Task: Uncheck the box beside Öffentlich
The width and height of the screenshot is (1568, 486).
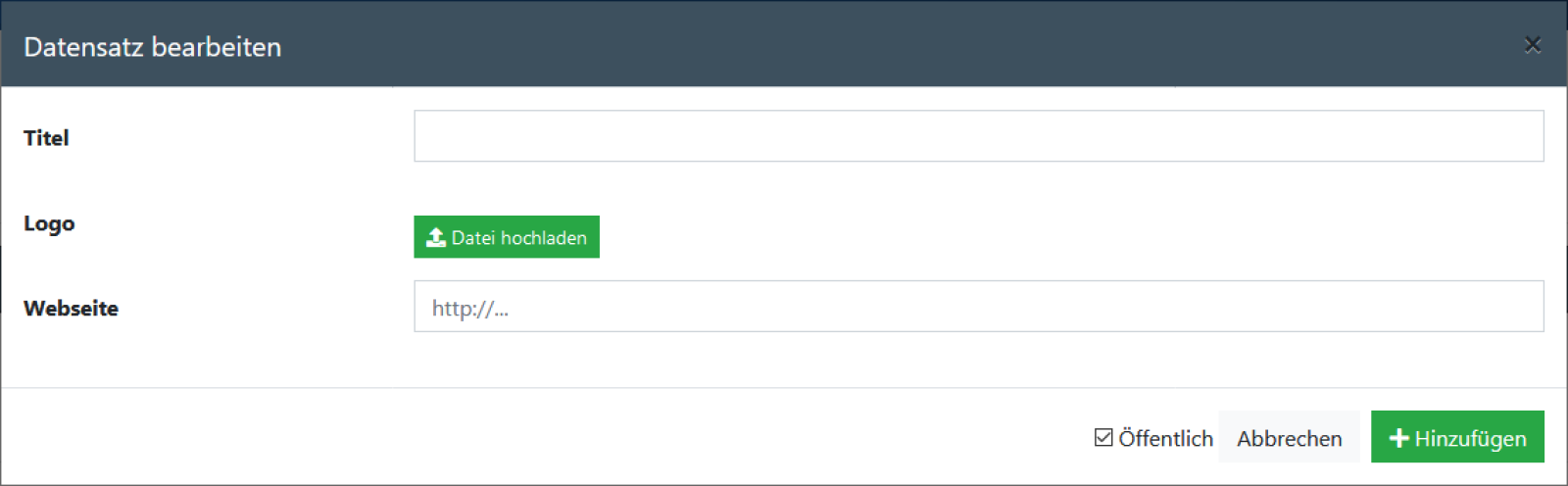Action: tap(1103, 438)
